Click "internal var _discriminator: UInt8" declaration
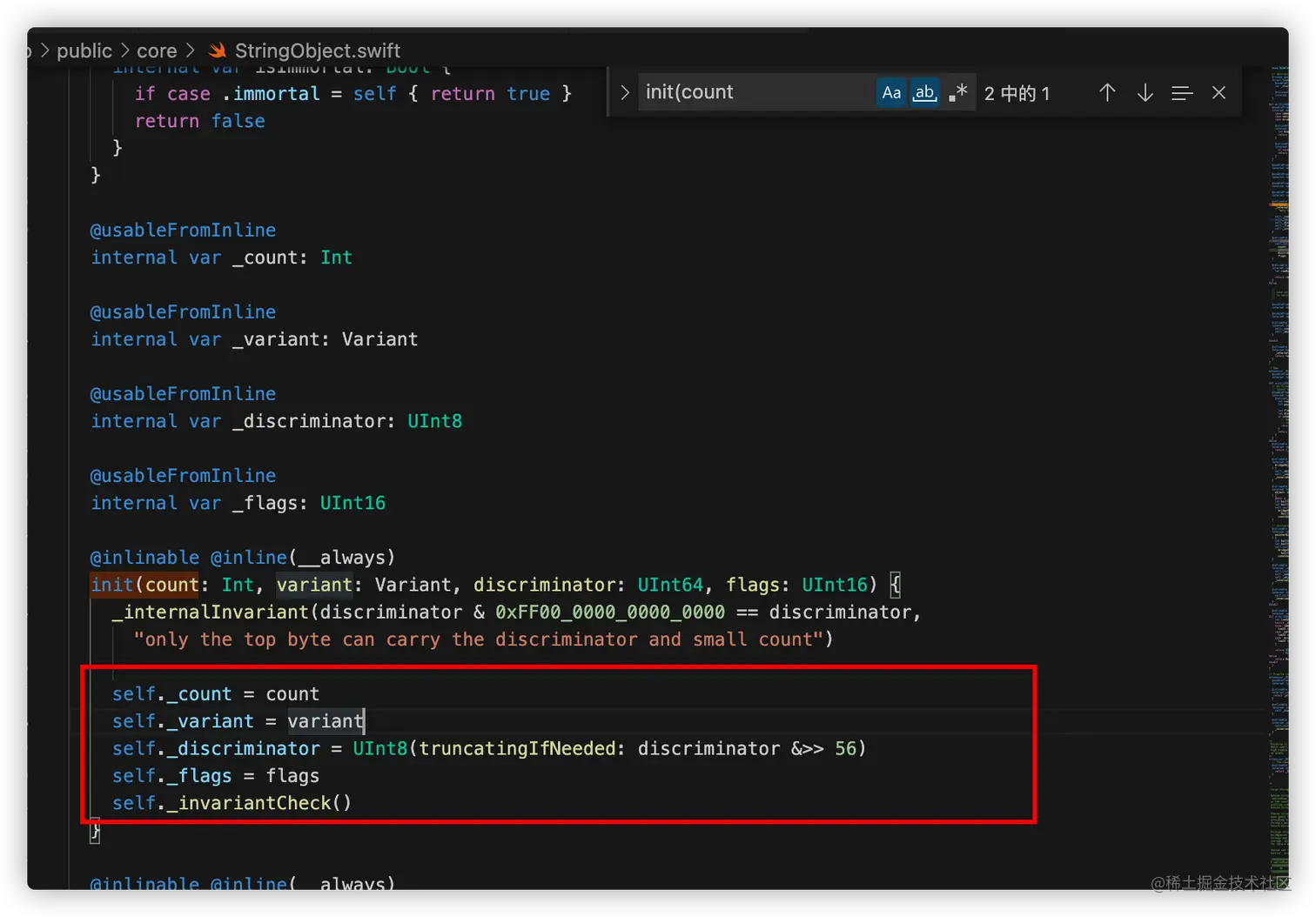 pos(276,421)
